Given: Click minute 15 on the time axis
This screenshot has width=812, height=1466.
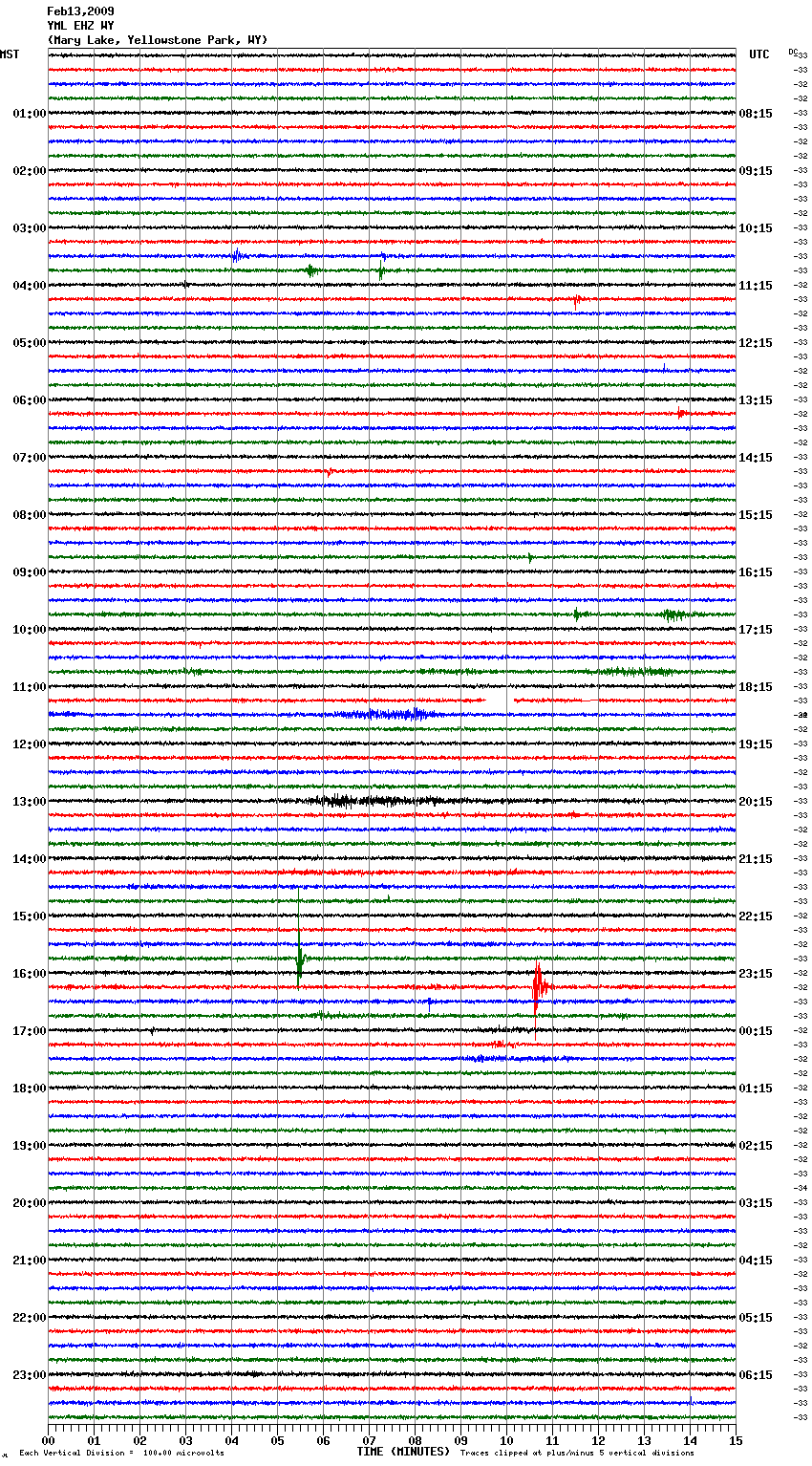Looking at the screenshot, I should click(736, 1440).
